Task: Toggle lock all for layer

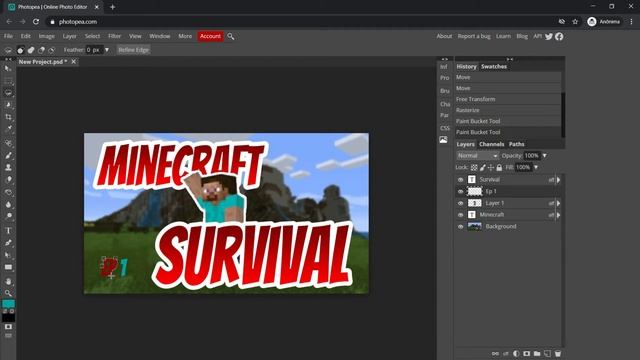Action: (499, 167)
